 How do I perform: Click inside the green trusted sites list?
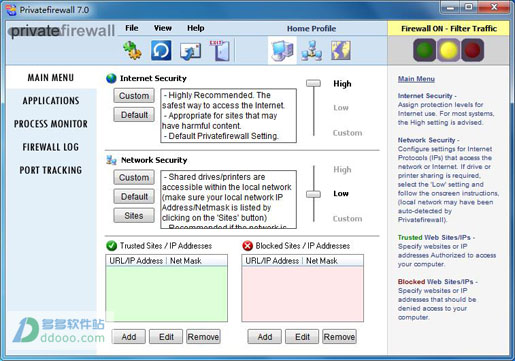[167, 294]
